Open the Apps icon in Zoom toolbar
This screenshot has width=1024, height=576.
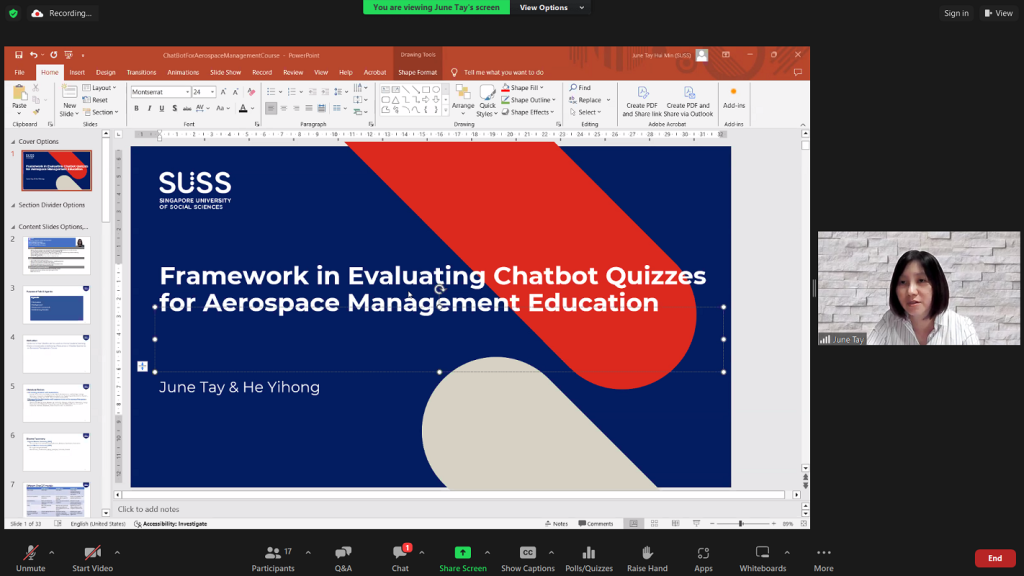coord(703,553)
